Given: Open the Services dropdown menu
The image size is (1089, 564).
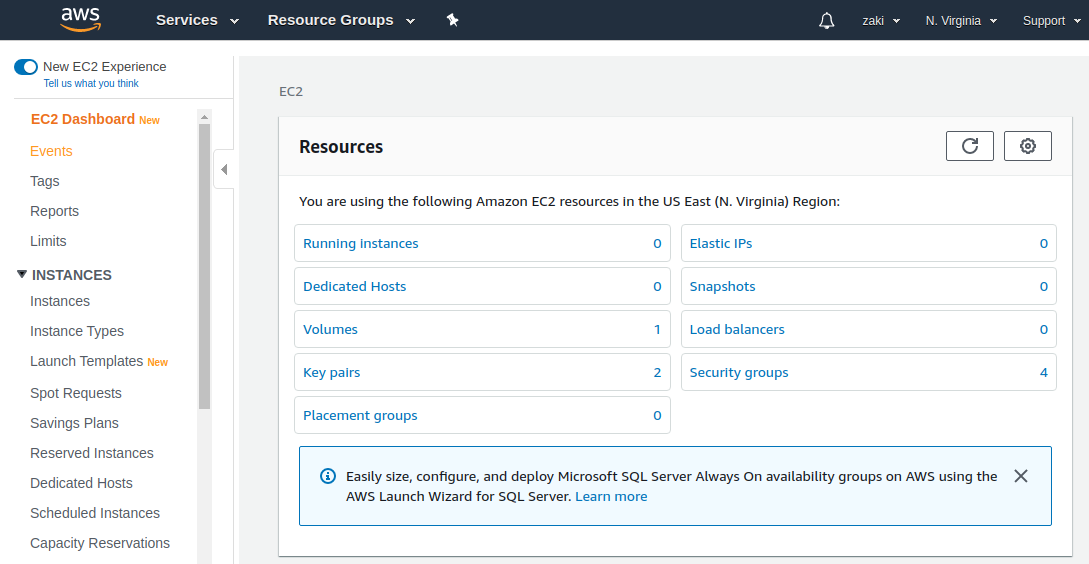Looking at the screenshot, I should click(x=197, y=20).
